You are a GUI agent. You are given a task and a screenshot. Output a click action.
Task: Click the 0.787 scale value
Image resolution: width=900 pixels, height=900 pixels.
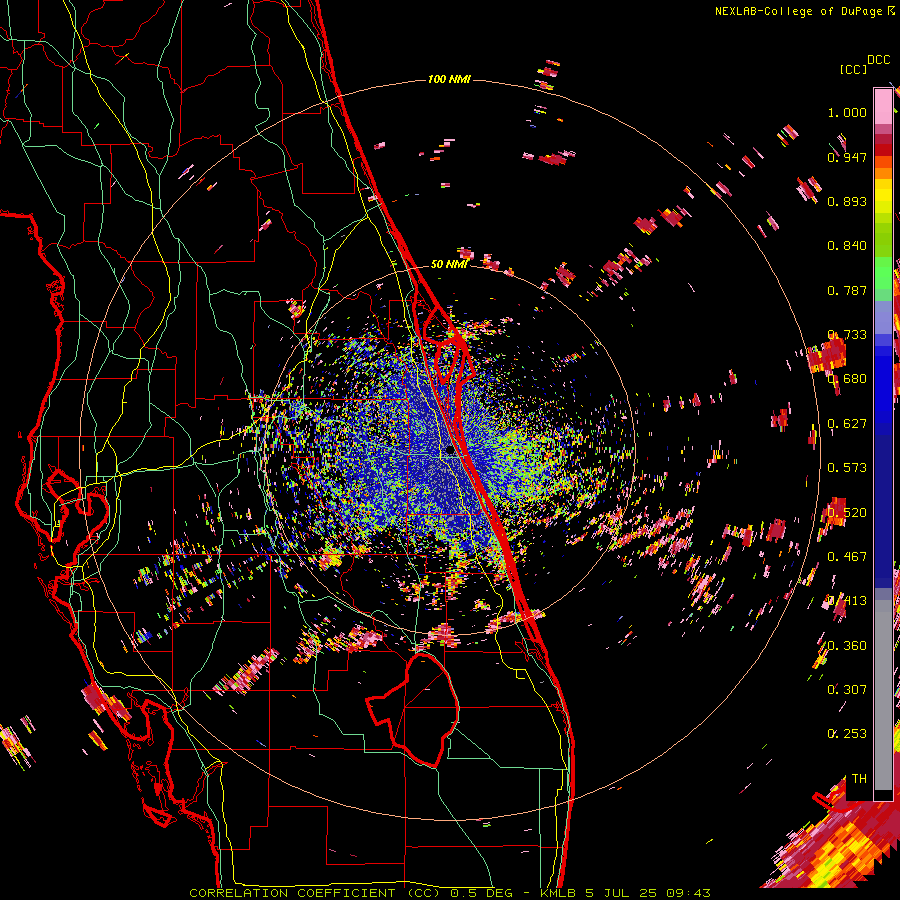coord(847,290)
